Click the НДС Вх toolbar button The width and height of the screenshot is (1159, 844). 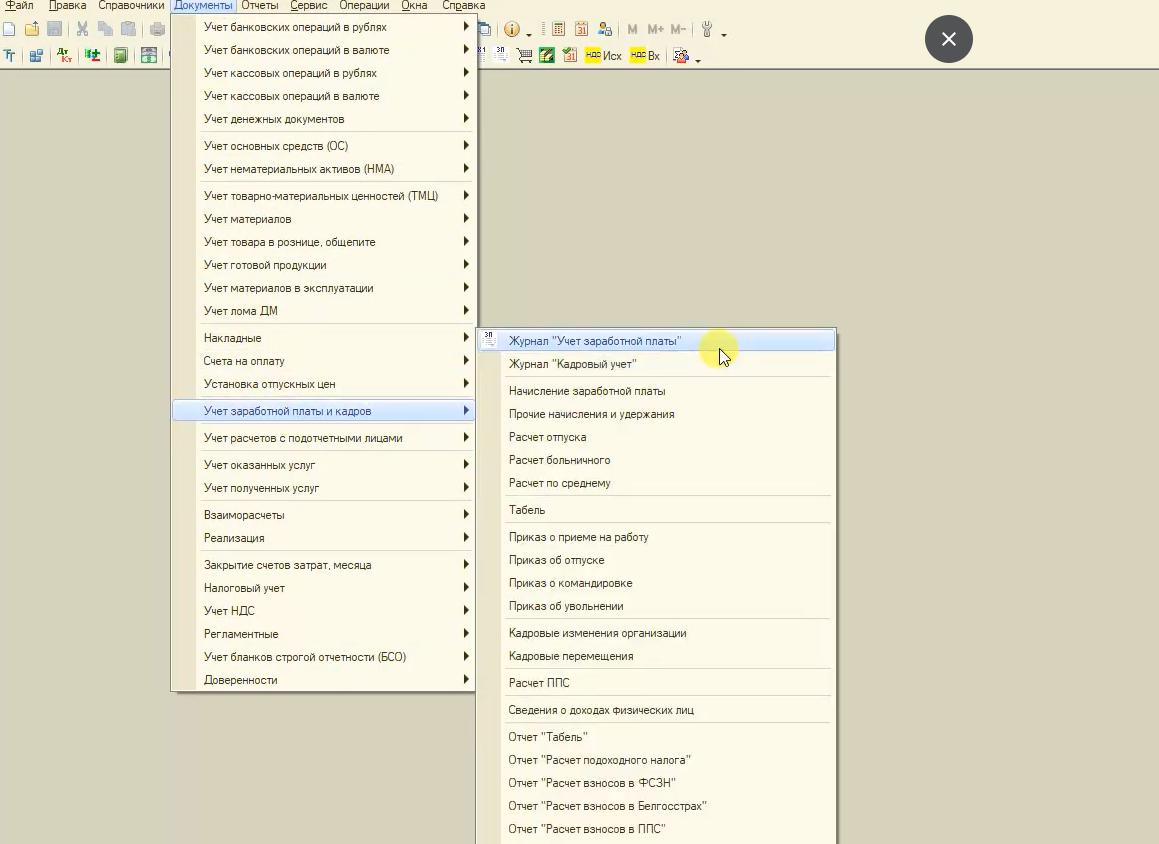coord(645,55)
